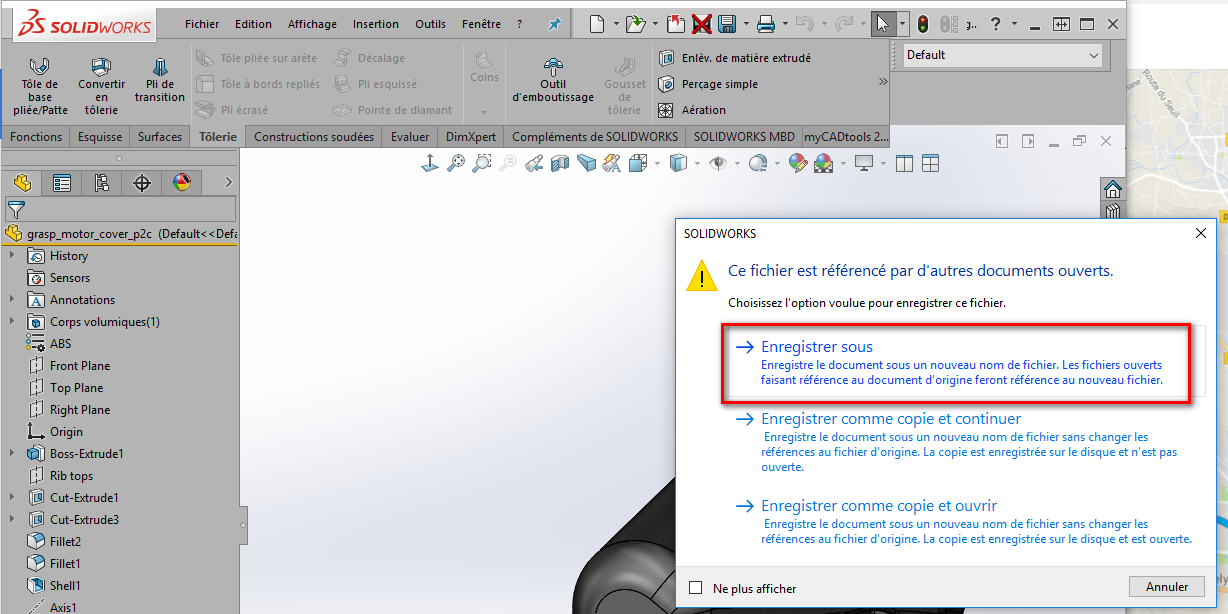Click the Print icon

click(x=766, y=24)
